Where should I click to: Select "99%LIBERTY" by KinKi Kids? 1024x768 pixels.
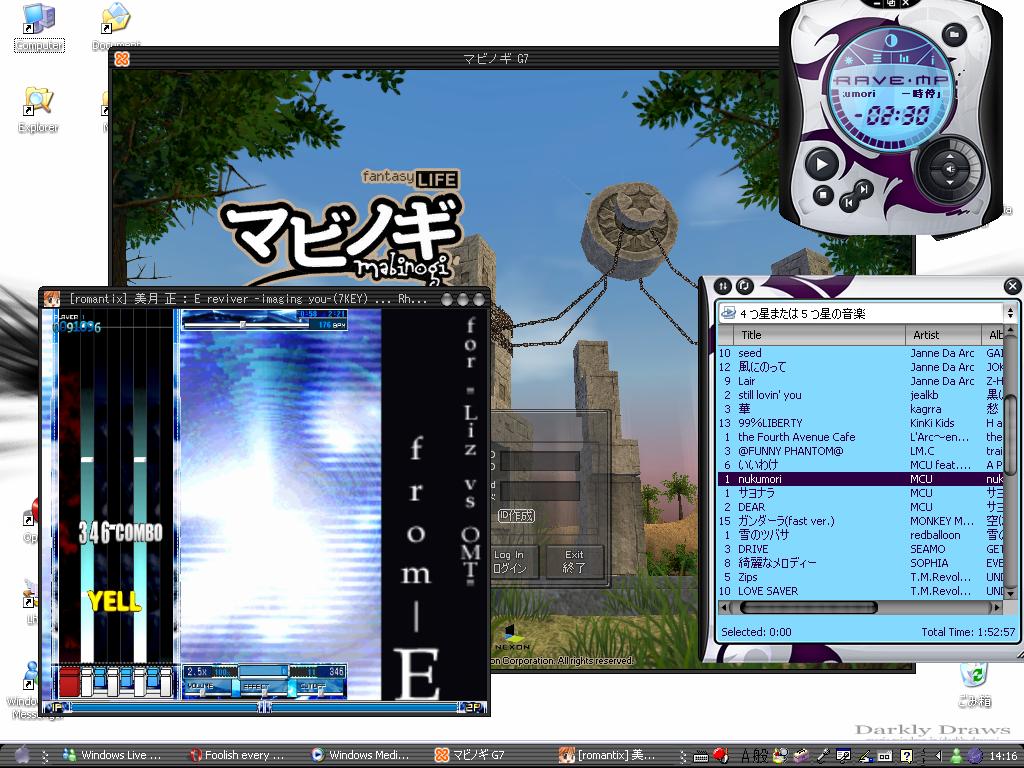pos(861,423)
